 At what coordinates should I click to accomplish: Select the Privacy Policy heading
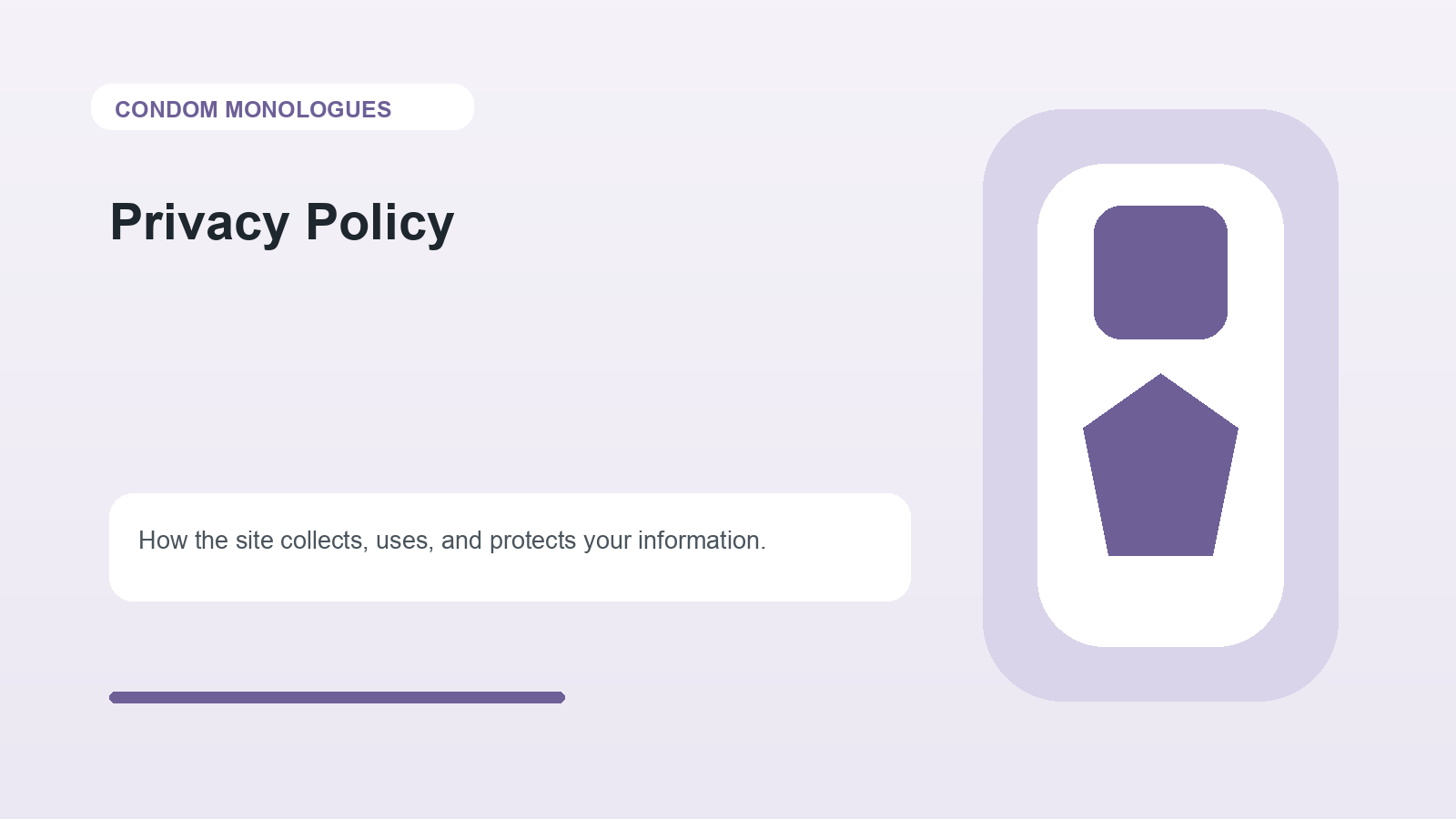pyautogui.click(x=282, y=222)
